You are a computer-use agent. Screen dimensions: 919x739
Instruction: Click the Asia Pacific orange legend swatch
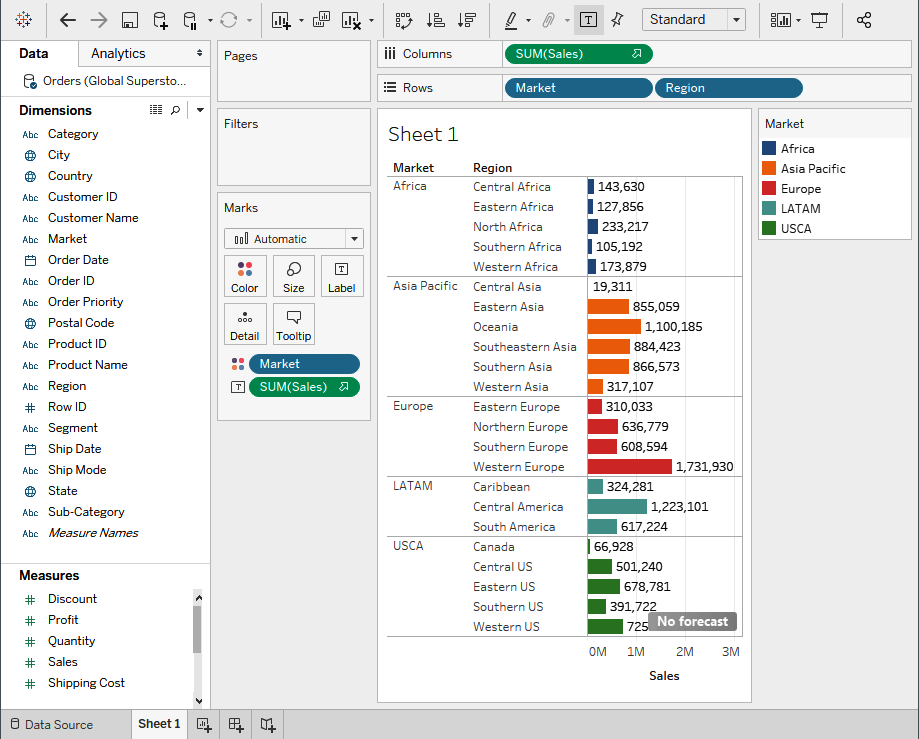(x=769, y=169)
